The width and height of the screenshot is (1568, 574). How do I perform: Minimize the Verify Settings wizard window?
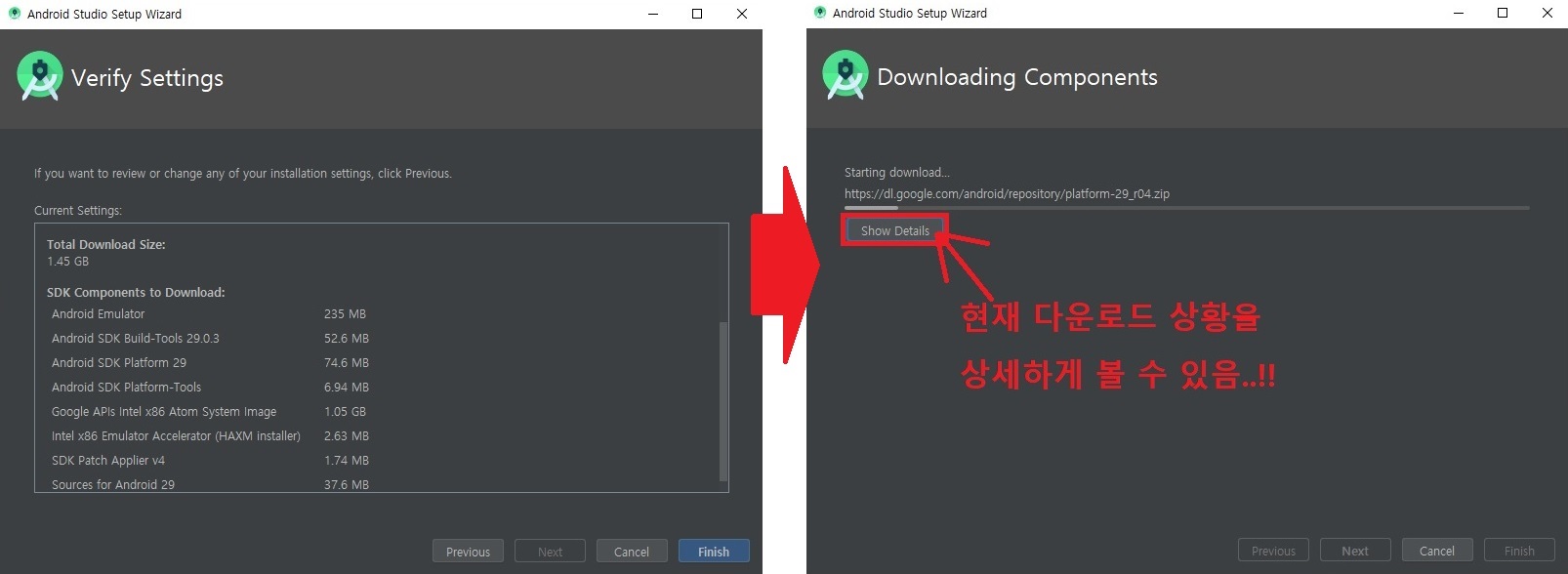pyautogui.click(x=652, y=14)
